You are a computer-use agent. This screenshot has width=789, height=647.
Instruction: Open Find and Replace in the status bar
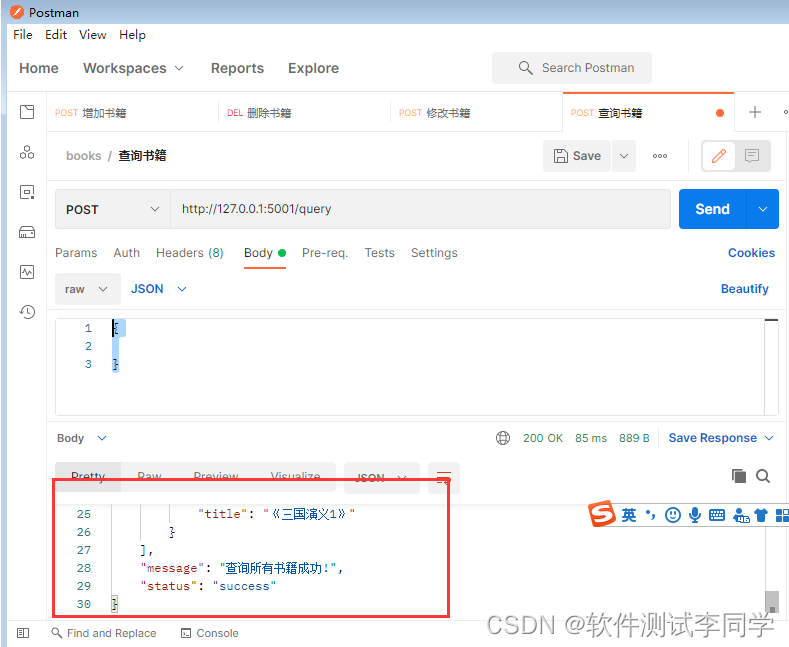pos(104,633)
